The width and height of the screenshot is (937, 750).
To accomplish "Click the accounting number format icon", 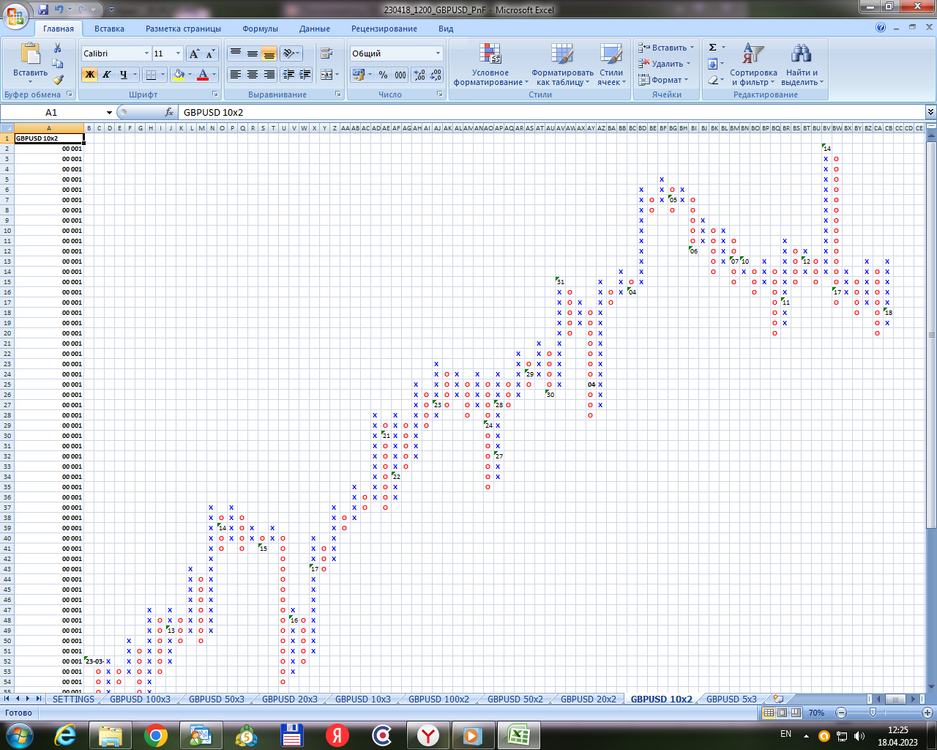I will (x=358, y=75).
